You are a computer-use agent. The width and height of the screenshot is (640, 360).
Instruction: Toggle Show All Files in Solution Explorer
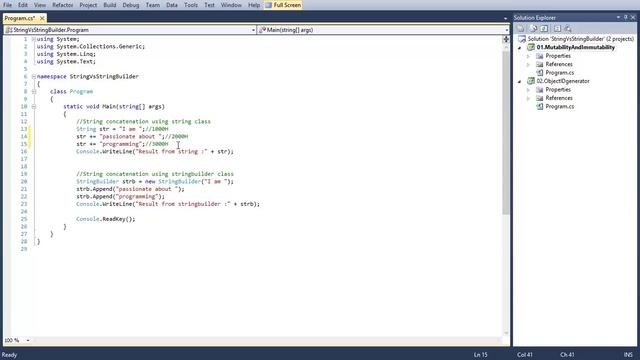(x=533, y=29)
